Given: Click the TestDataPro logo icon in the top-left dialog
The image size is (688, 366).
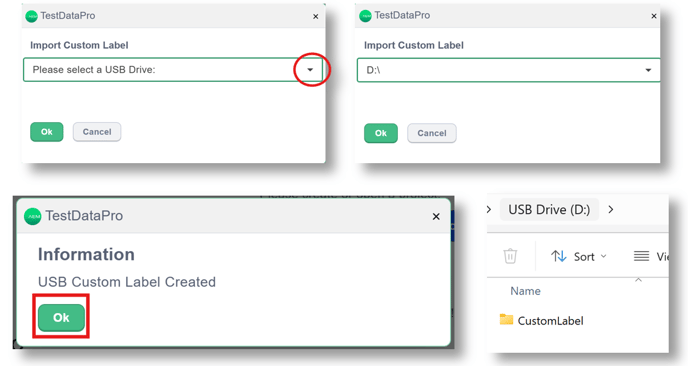Looking at the screenshot, I should [x=32, y=16].
